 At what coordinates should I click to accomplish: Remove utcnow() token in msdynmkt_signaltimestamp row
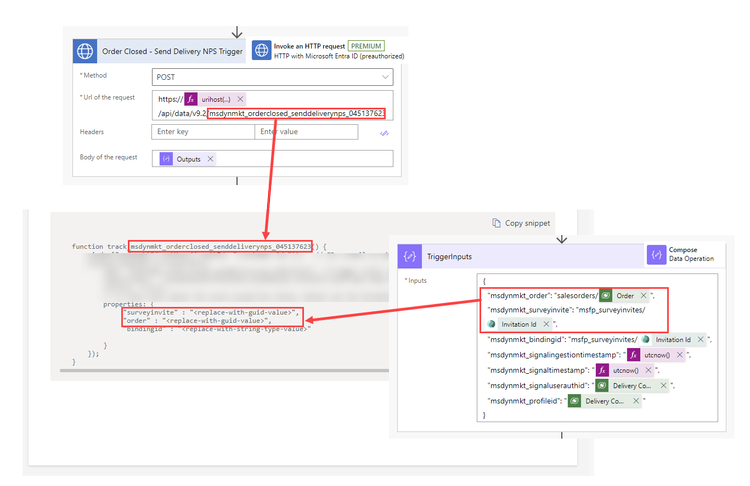pyautogui.click(x=648, y=370)
